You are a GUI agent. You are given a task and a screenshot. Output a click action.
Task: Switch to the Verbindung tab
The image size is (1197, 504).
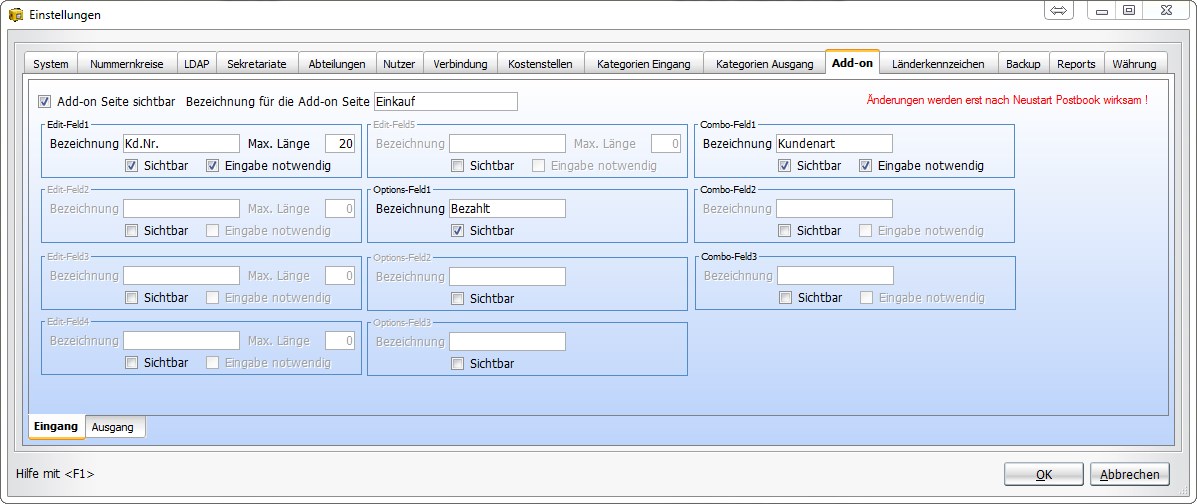point(460,64)
